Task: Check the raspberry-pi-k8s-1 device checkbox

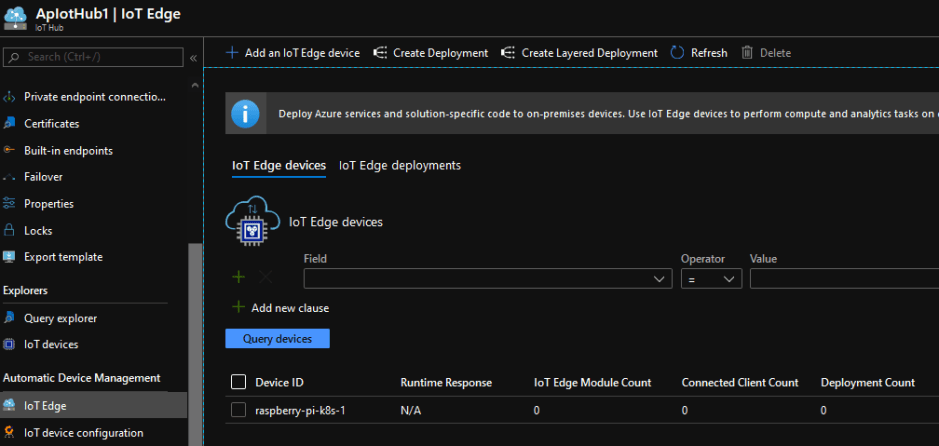Action: click(238, 410)
